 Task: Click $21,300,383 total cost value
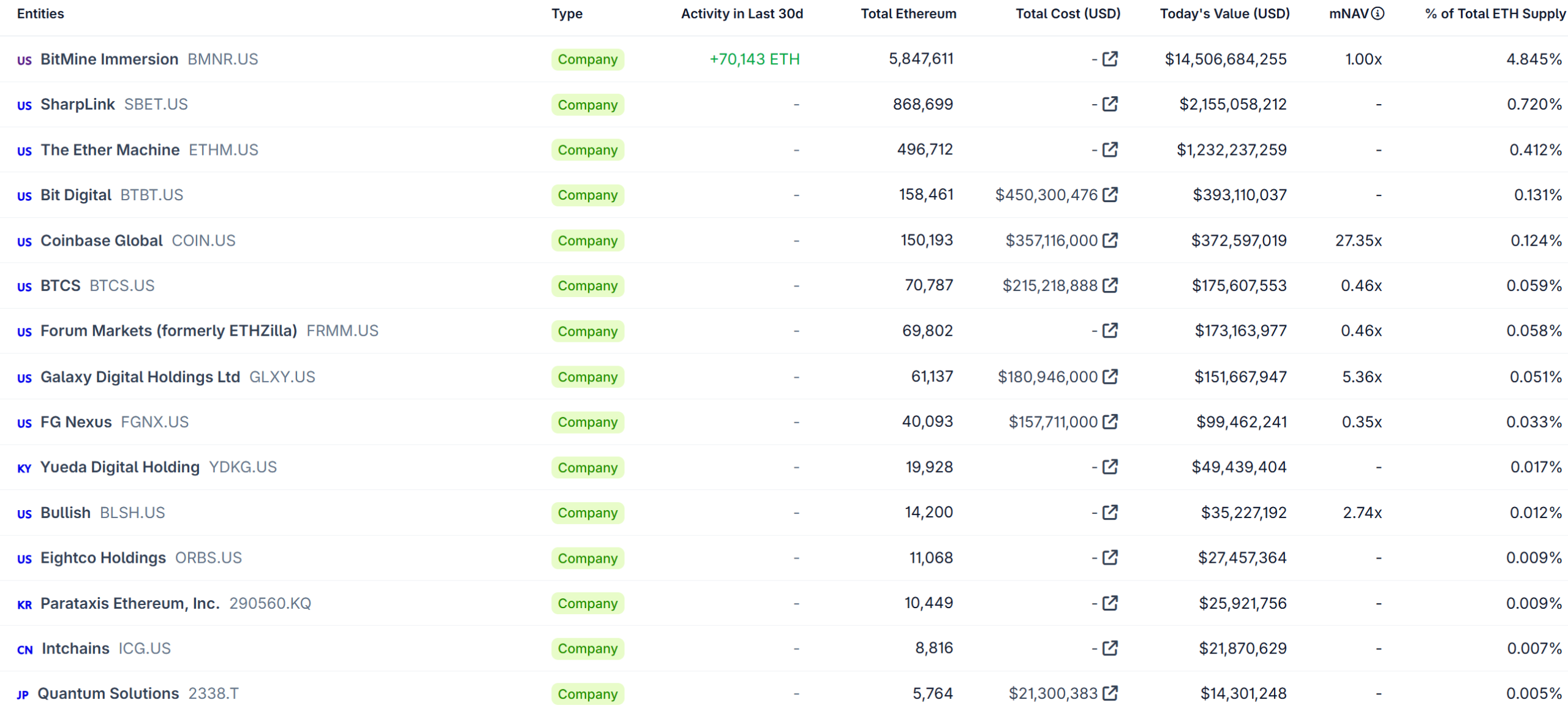coord(1053,693)
